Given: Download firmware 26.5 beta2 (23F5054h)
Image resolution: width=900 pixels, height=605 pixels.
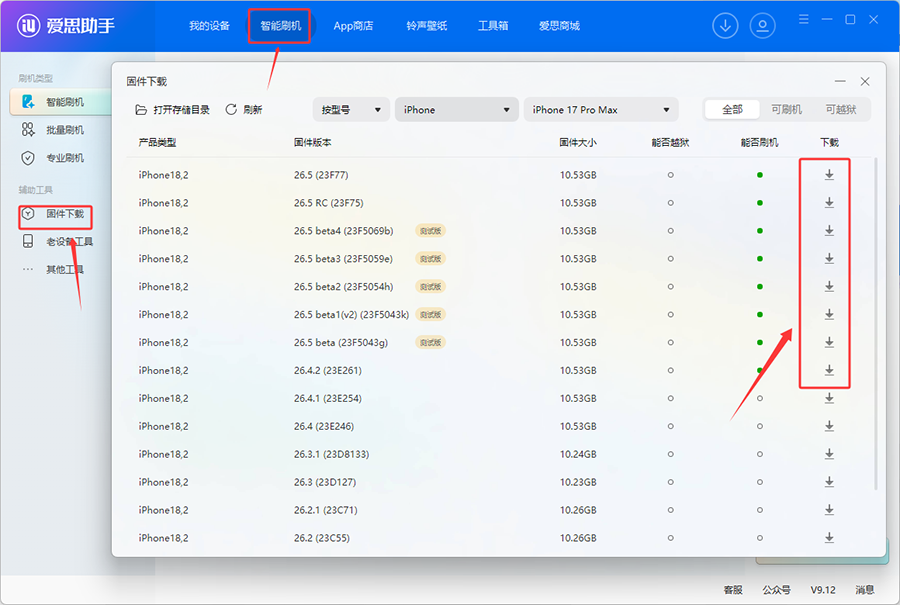Looking at the screenshot, I should 829,286.
